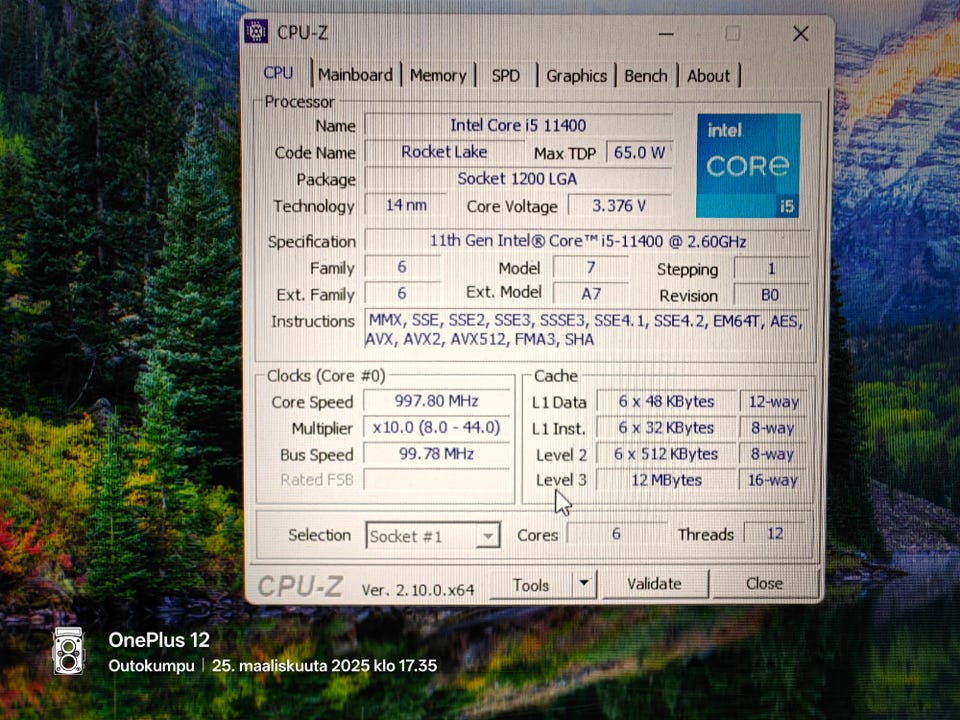Viewport: 960px width, 720px height.
Task: Click the processor name 'Intel Core i5 11400'
Action: 518,125
